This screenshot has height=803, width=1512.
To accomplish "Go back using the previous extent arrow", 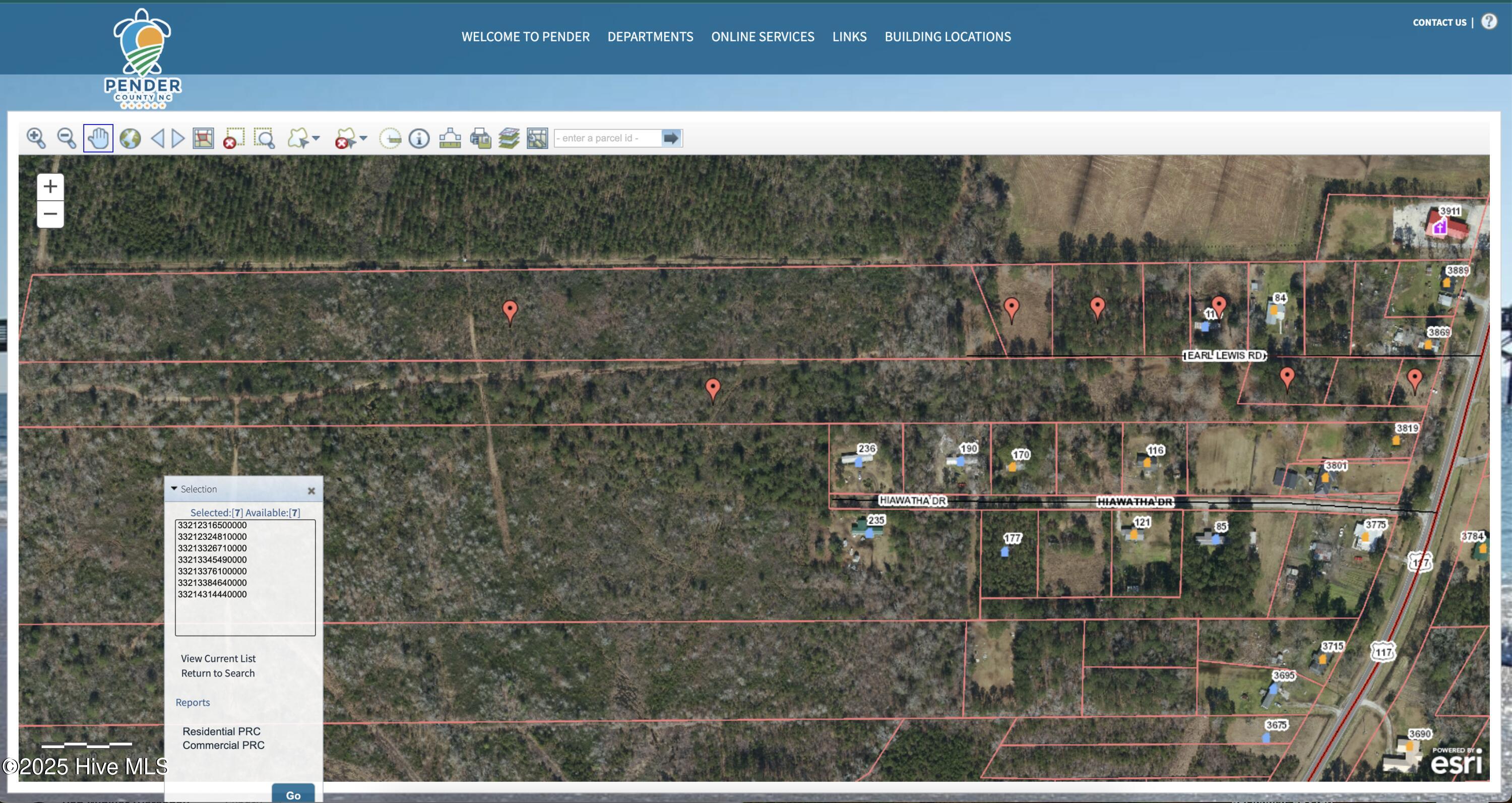I will point(159,138).
